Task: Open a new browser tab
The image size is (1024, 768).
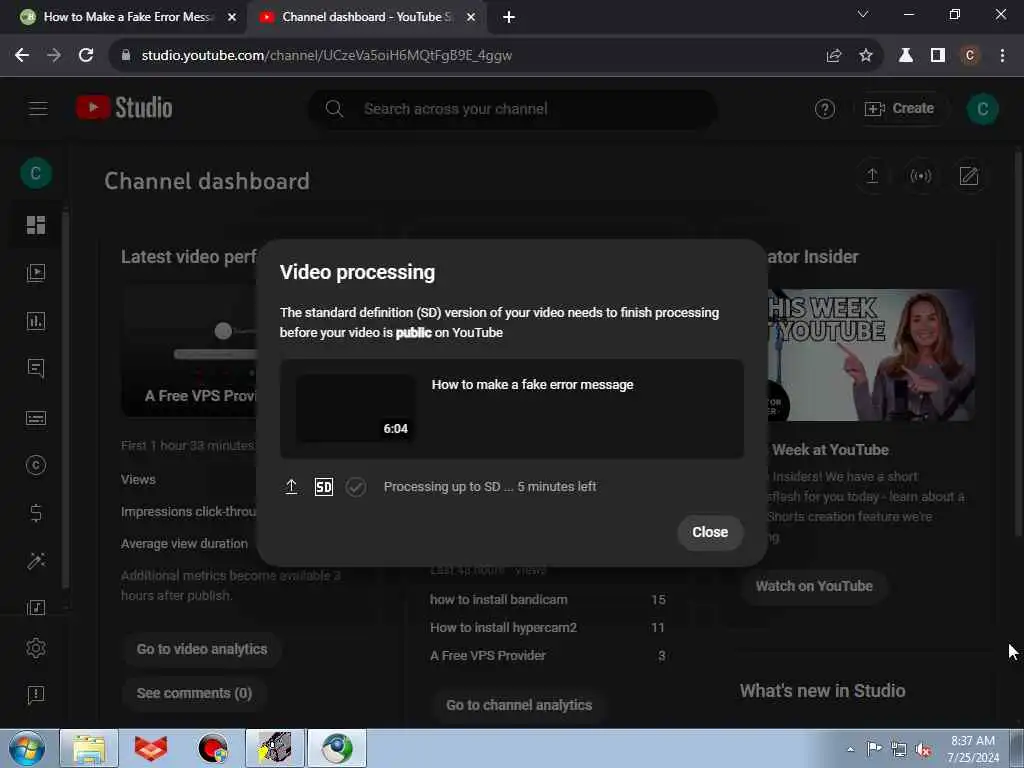Action: 509,18
